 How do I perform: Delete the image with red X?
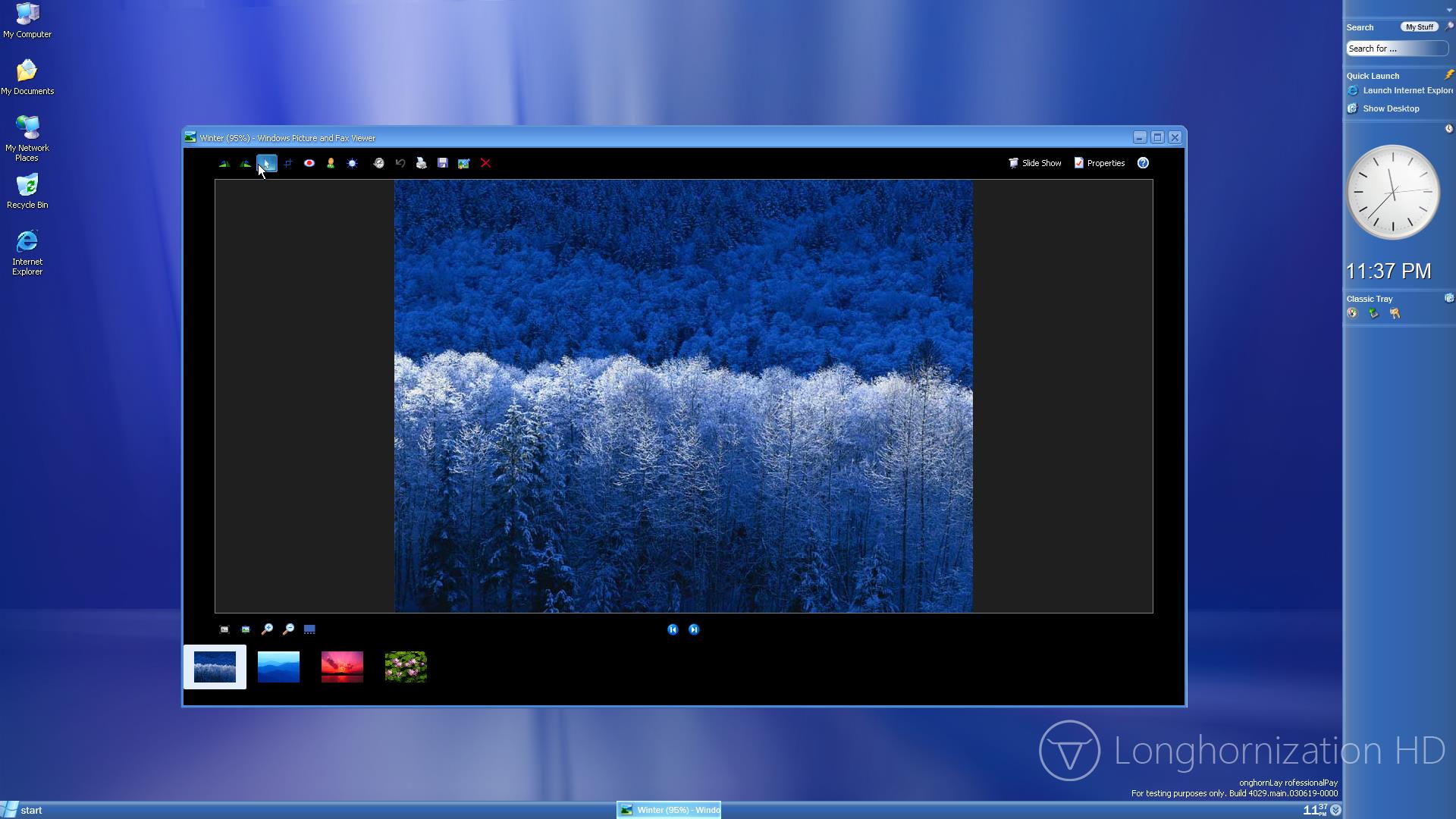coord(485,163)
